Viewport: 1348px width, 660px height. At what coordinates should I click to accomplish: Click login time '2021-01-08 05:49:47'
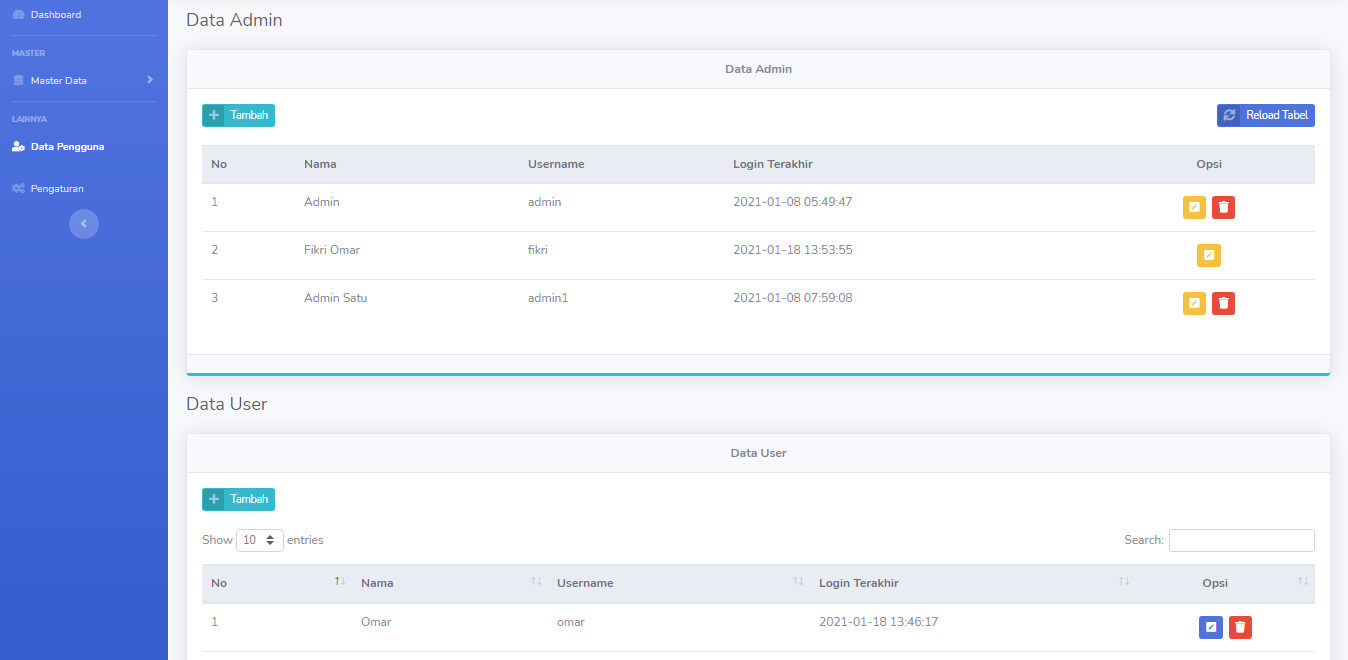(793, 202)
